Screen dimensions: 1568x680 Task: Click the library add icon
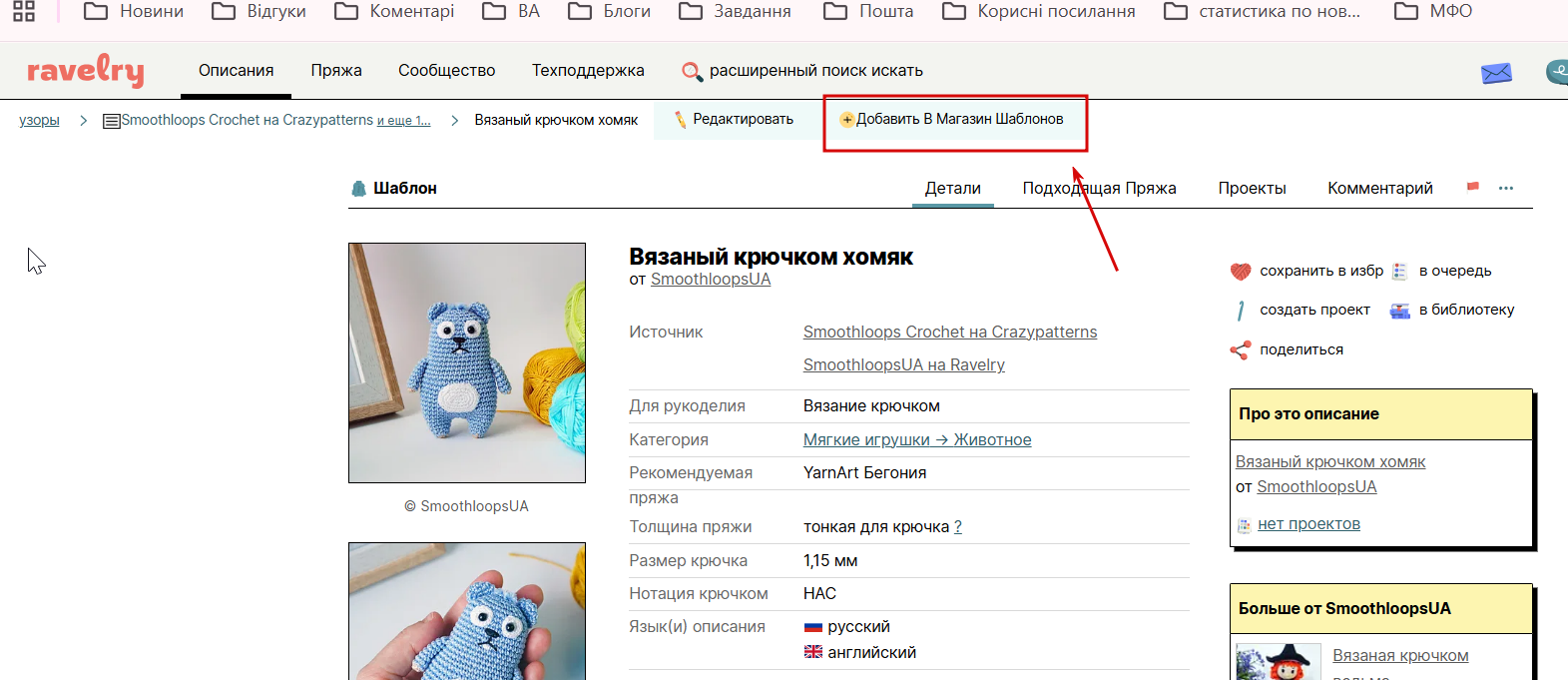1400,311
